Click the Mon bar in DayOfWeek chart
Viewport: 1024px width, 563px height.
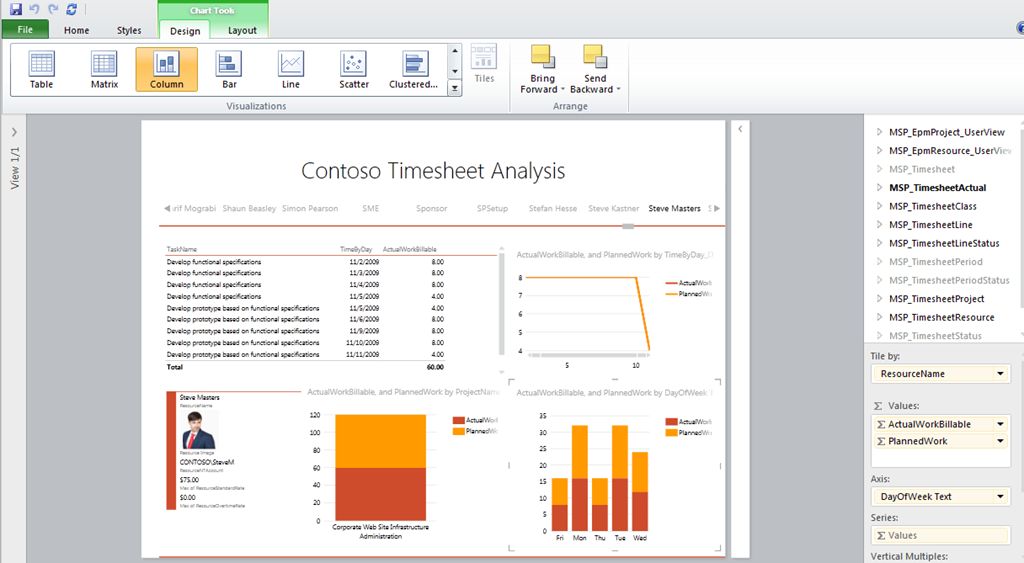(x=580, y=478)
